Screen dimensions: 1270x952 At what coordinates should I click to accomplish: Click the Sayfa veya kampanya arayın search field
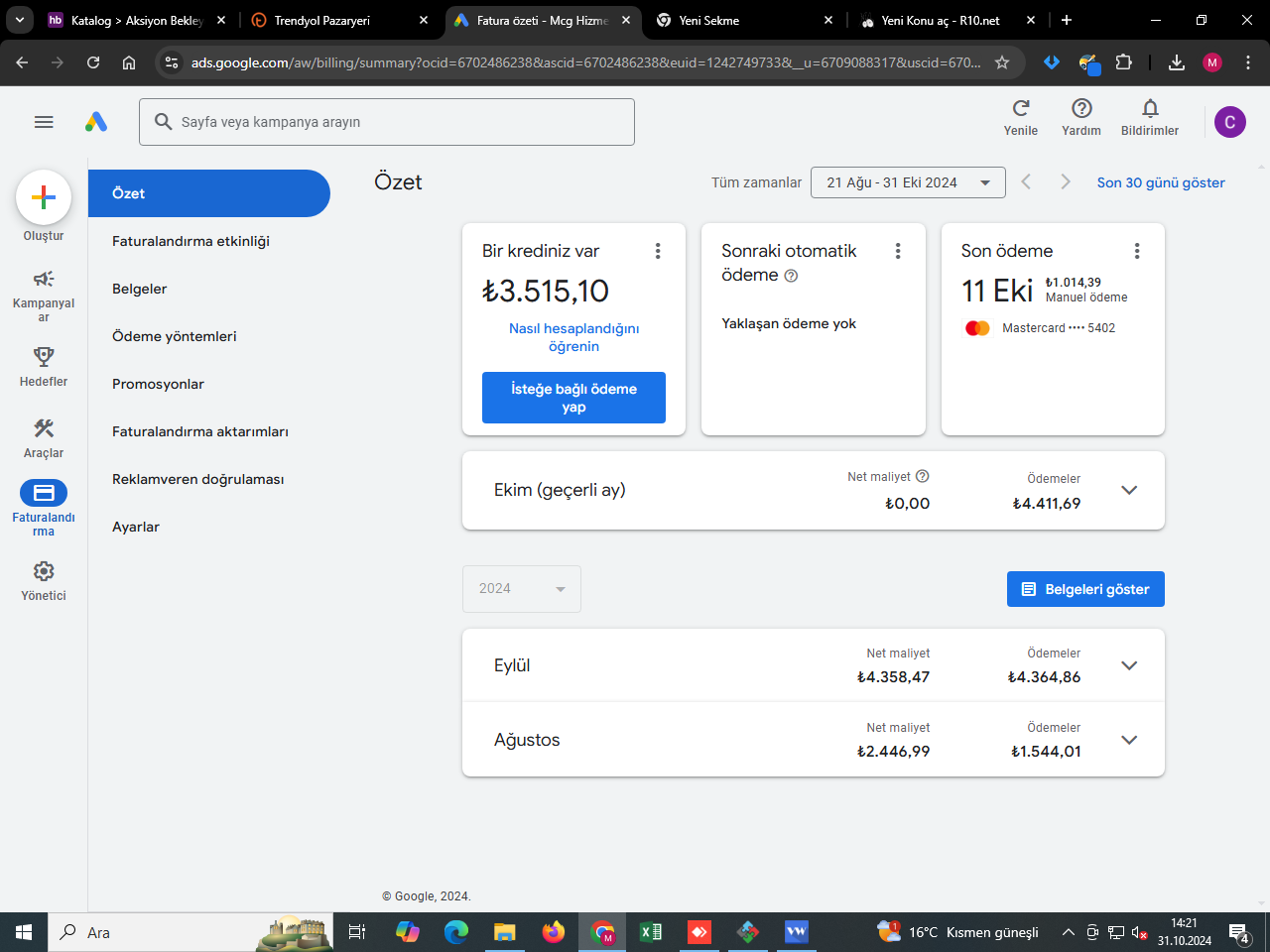point(387,122)
